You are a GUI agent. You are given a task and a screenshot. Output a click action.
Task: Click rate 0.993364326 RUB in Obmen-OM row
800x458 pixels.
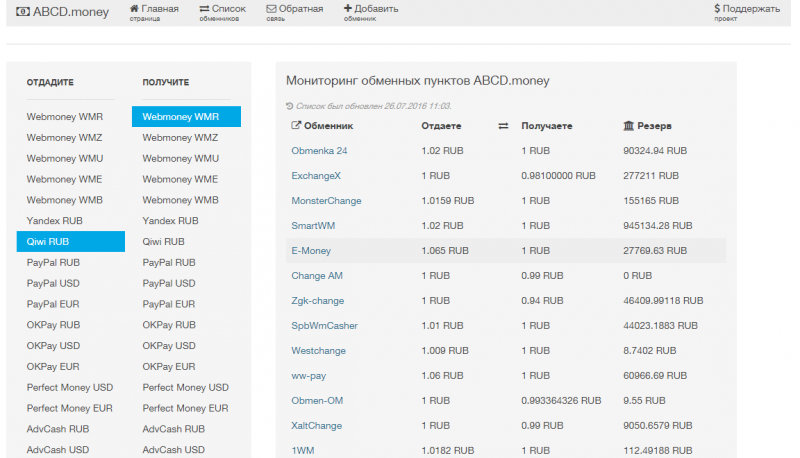(561, 400)
